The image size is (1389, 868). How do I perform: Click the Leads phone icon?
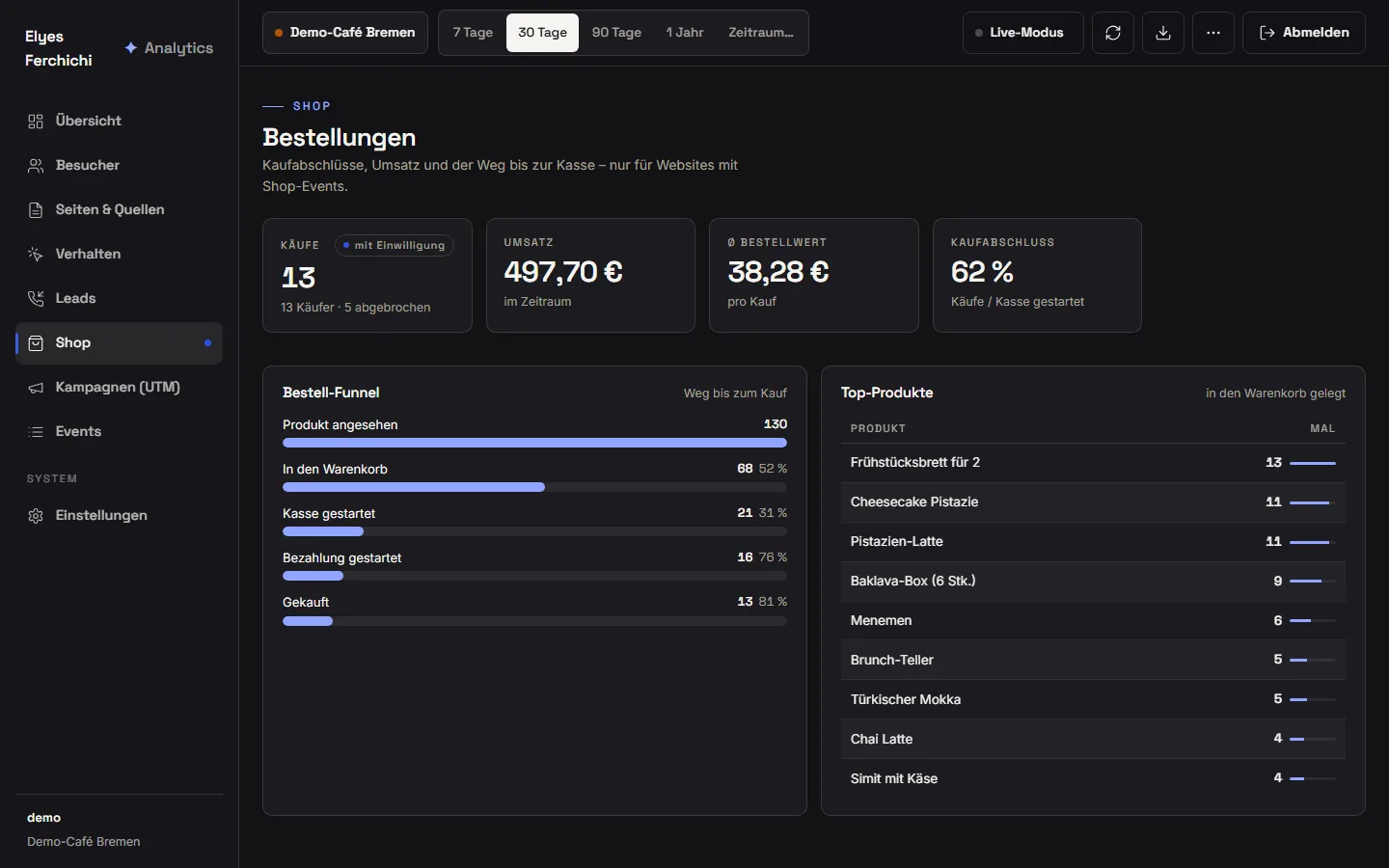click(36, 299)
